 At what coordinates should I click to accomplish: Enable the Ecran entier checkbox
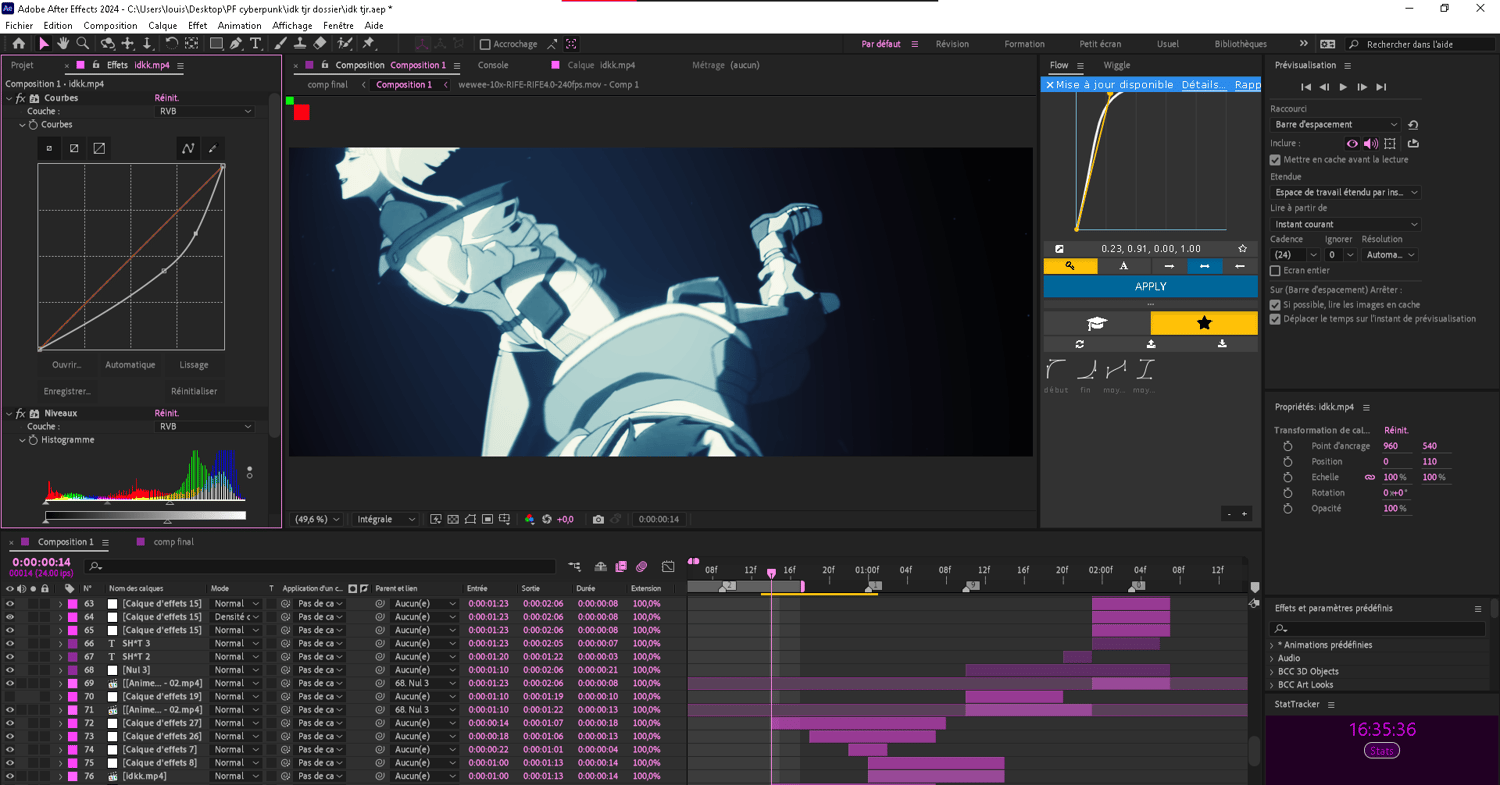coord(1275,271)
